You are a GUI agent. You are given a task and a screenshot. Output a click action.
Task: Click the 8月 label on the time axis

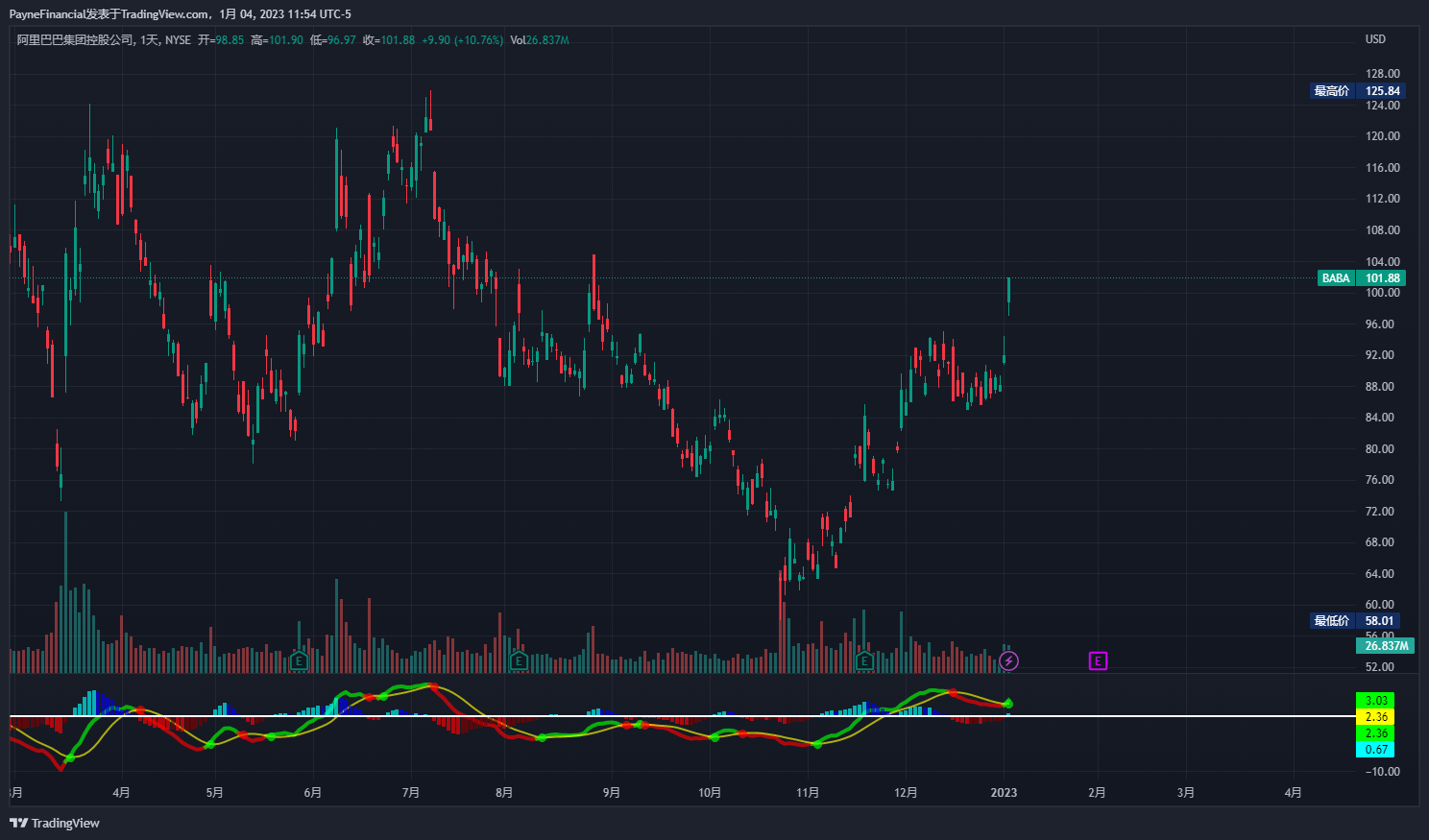point(504,793)
